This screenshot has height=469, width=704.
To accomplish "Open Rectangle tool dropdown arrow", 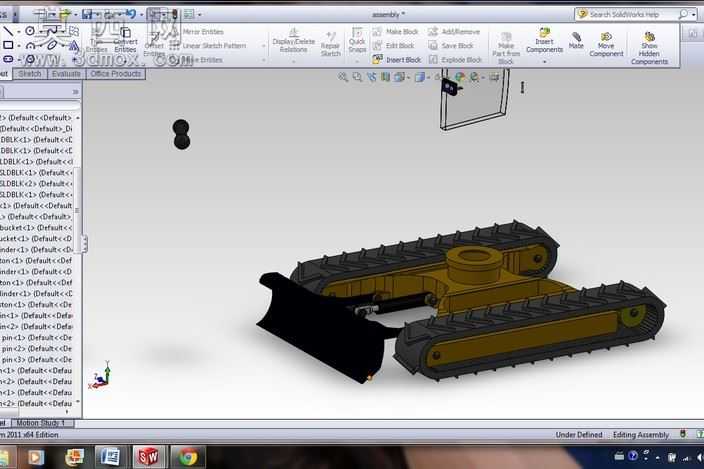I will pos(19,45).
